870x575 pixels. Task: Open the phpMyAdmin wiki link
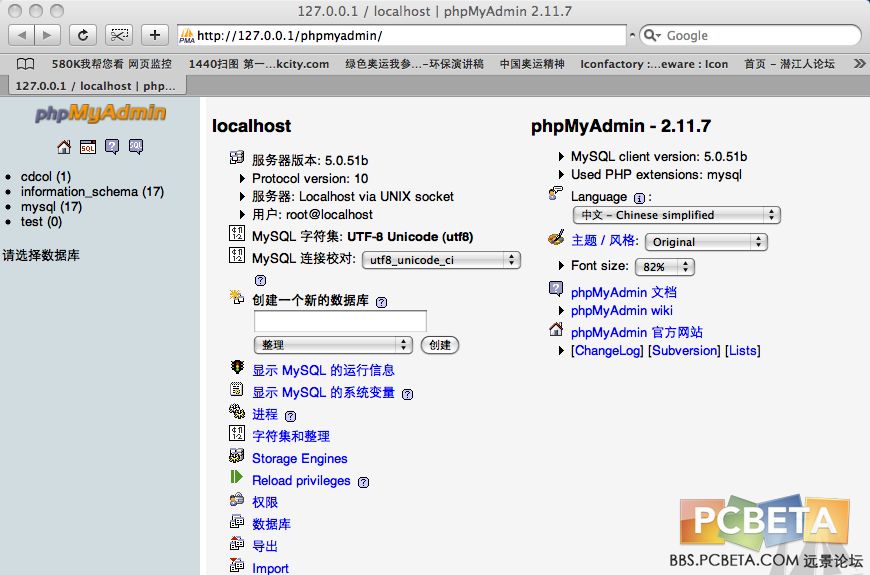(x=621, y=310)
